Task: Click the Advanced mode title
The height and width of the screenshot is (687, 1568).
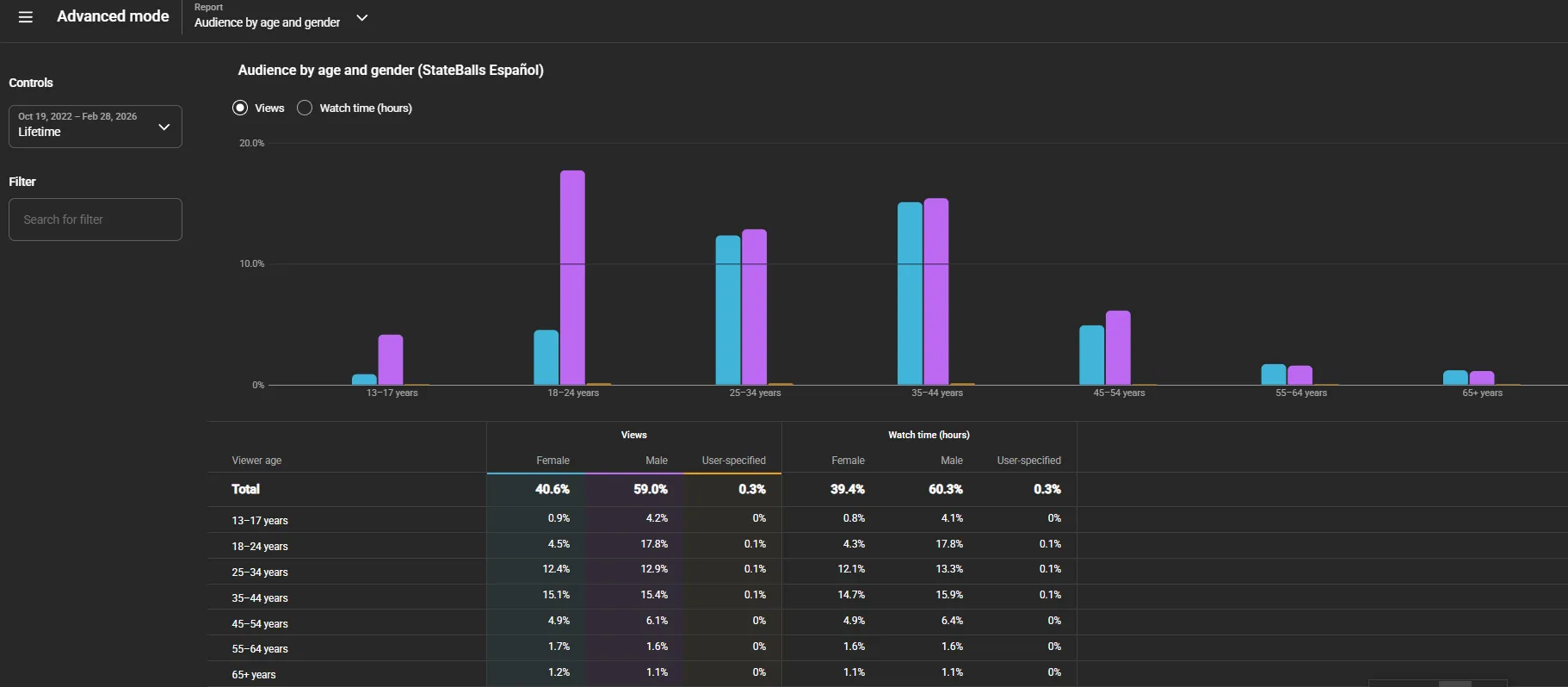Action: [113, 16]
